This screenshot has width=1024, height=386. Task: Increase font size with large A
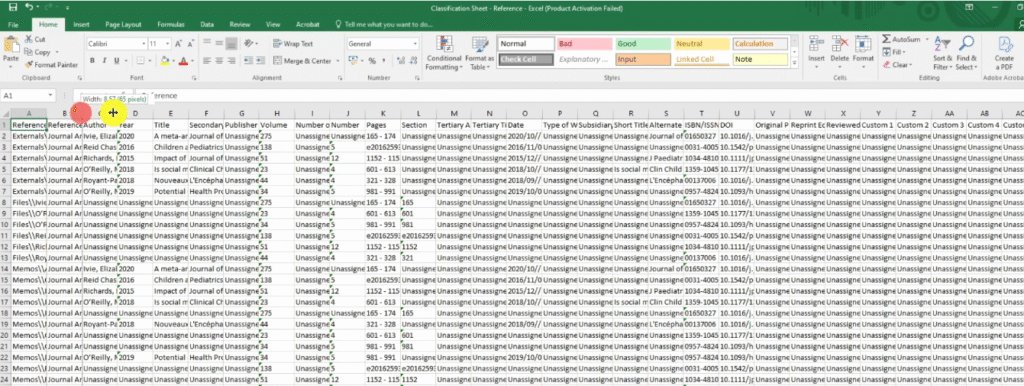pyautogui.click(x=178, y=44)
